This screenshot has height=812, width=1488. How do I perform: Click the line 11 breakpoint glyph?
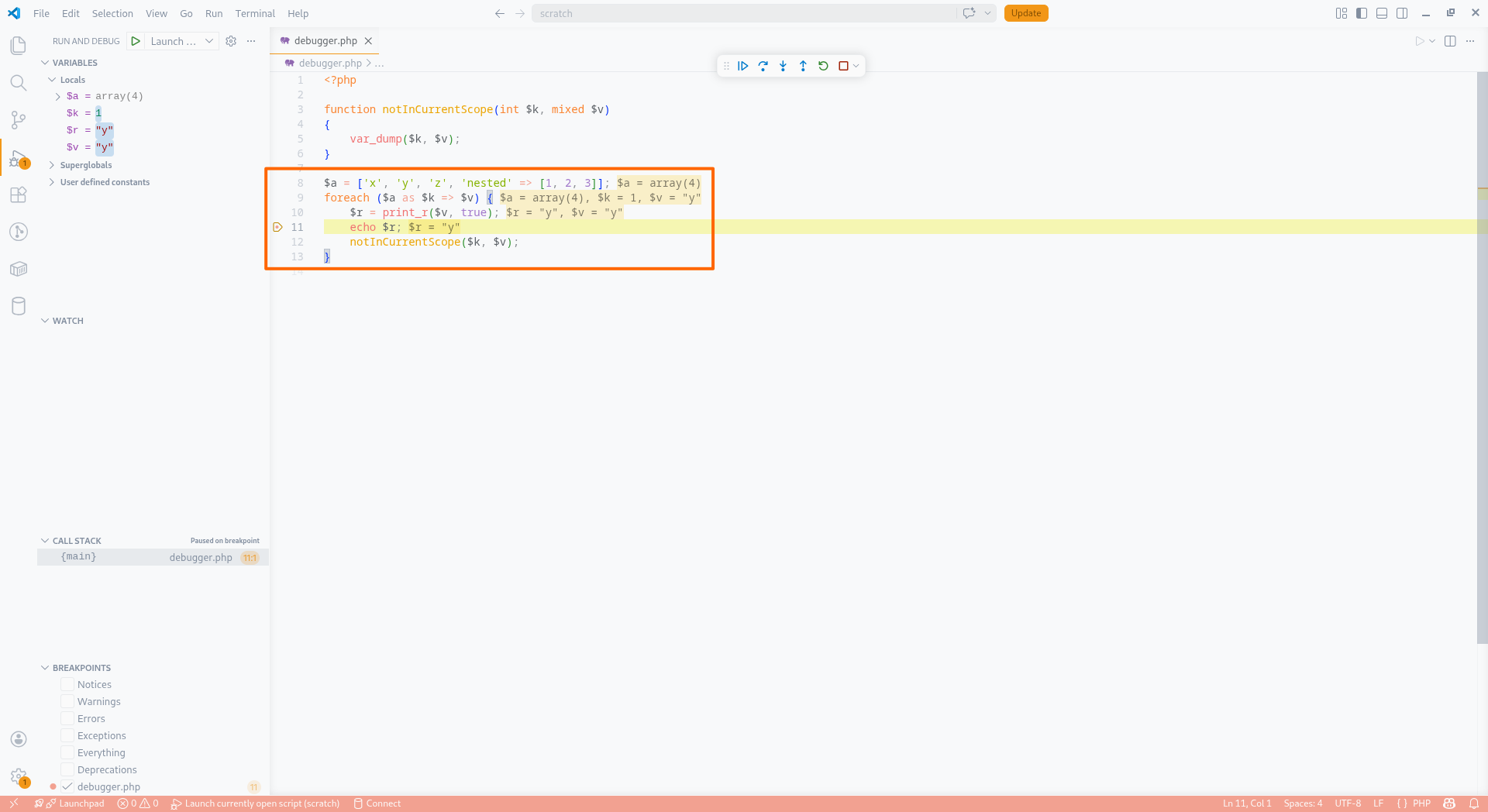[x=277, y=227]
